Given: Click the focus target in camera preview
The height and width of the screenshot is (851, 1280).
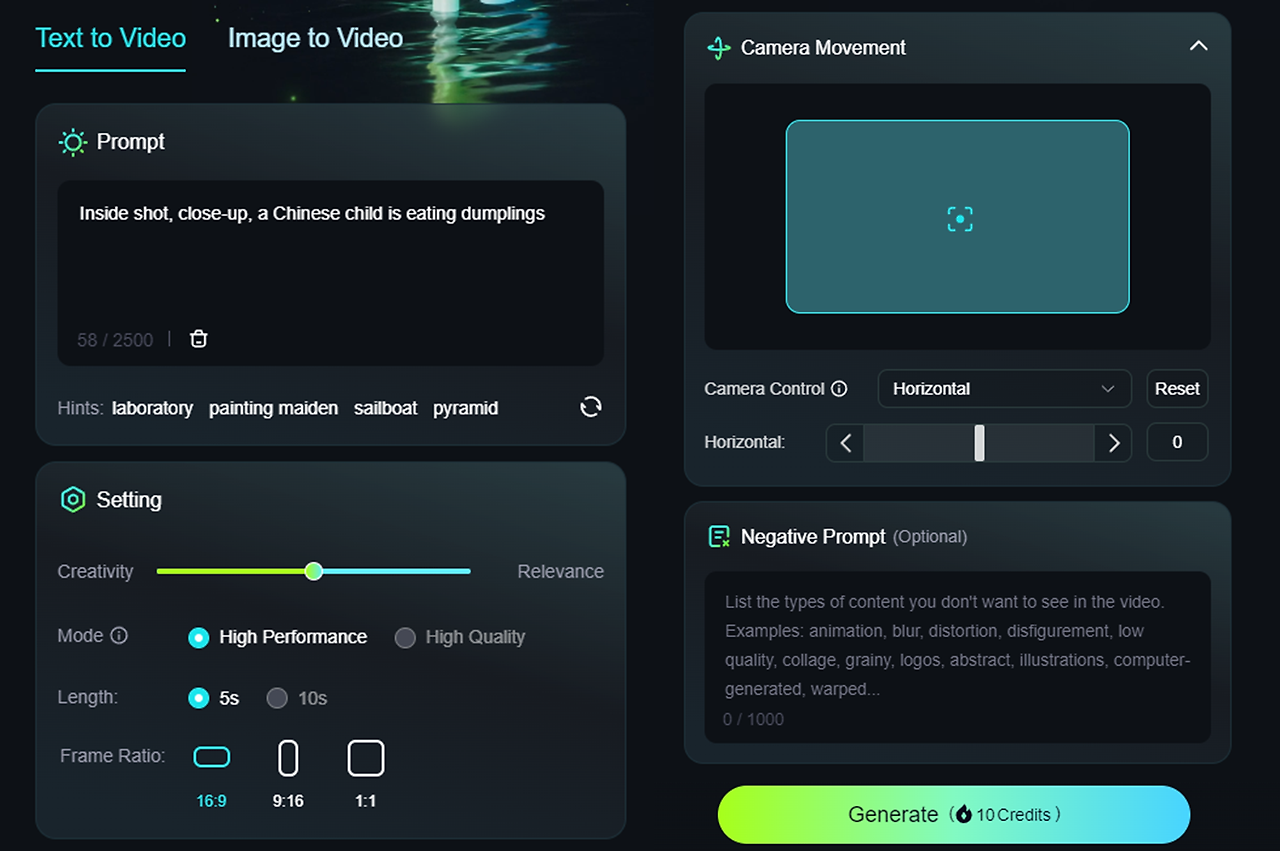Looking at the screenshot, I should tap(959, 218).
